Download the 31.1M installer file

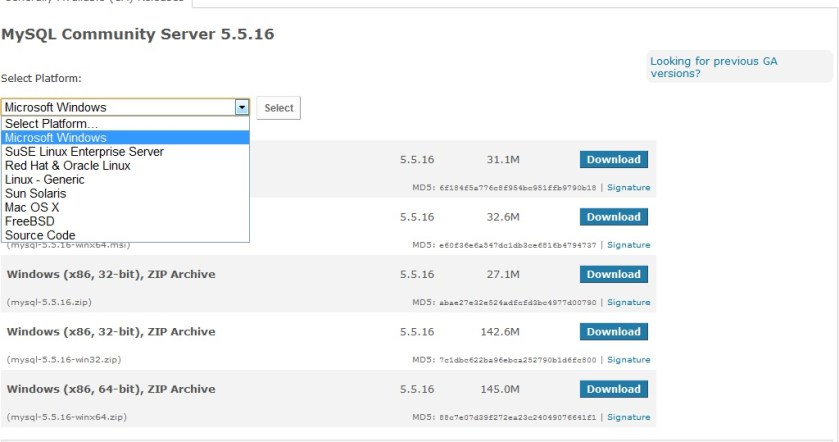(x=613, y=159)
